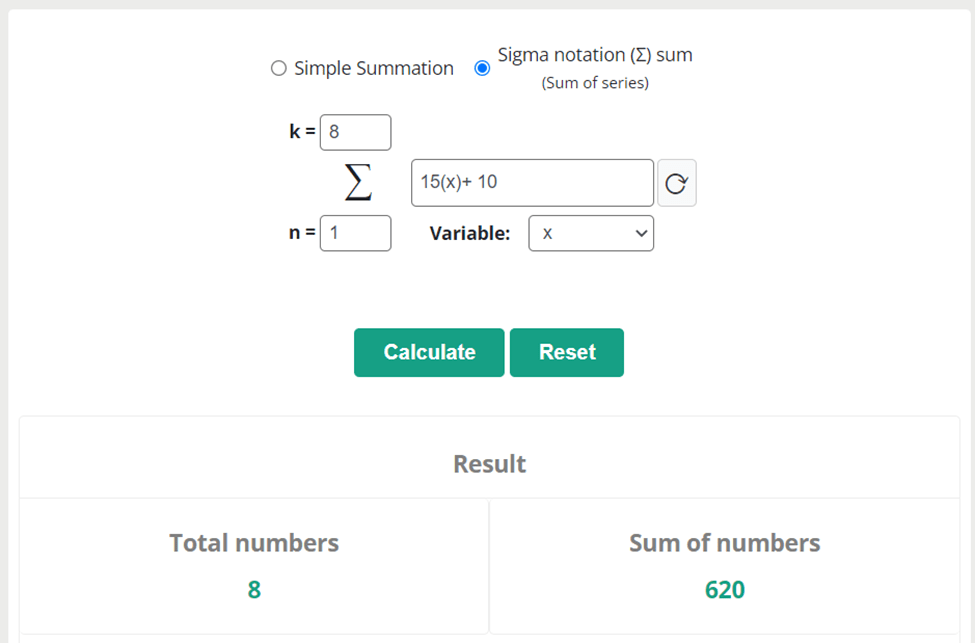975x643 pixels.
Task: Click the Total numbers value 8
Action: 254,590
